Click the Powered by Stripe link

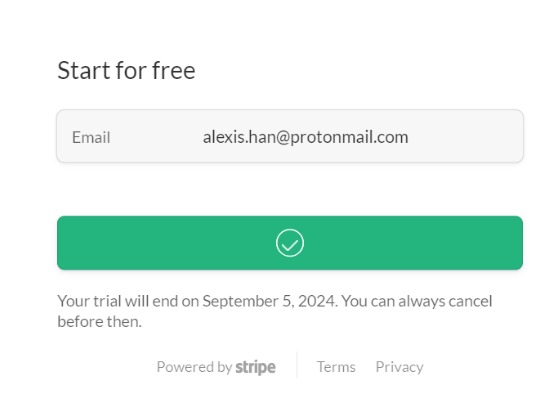[216, 367]
